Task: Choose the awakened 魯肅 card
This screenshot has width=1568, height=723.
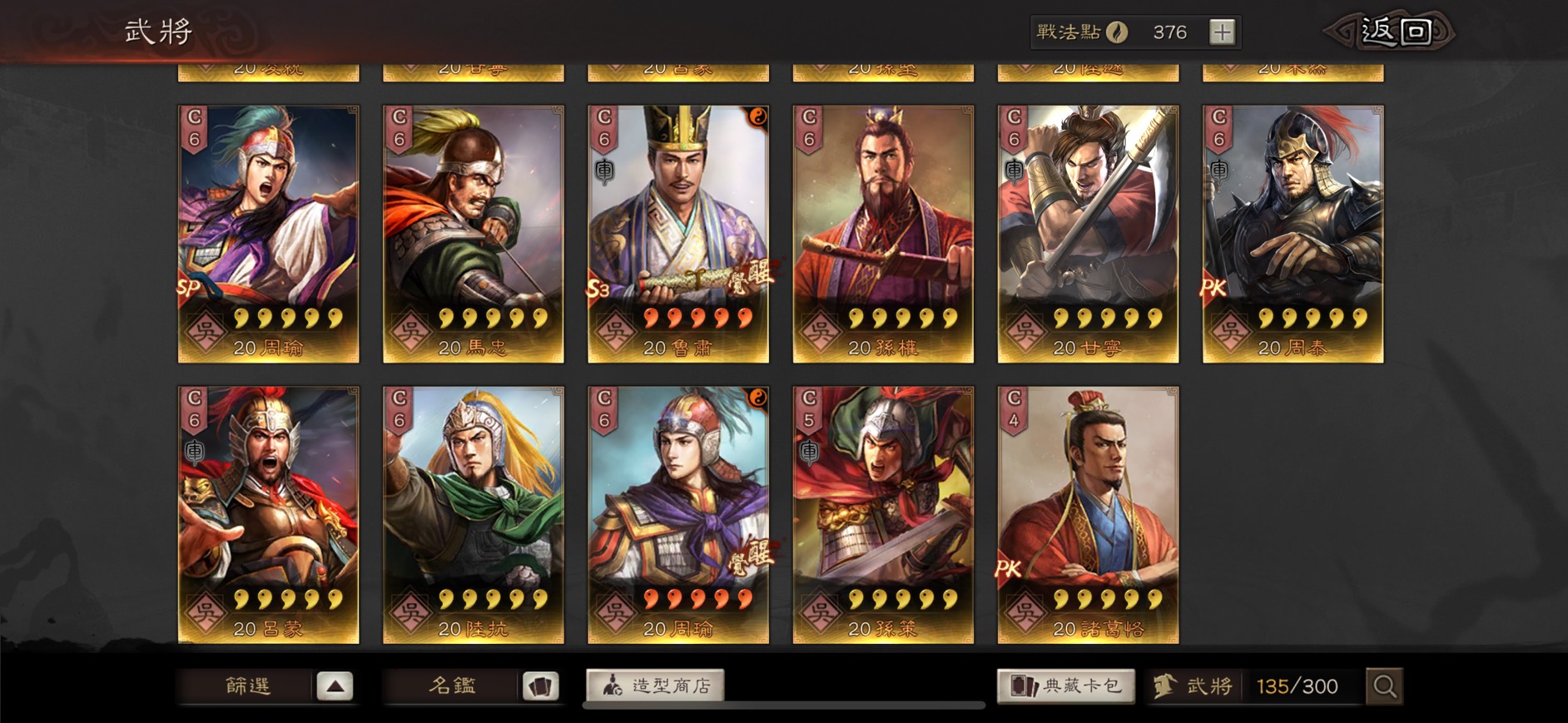Action: click(x=678, y=234)
